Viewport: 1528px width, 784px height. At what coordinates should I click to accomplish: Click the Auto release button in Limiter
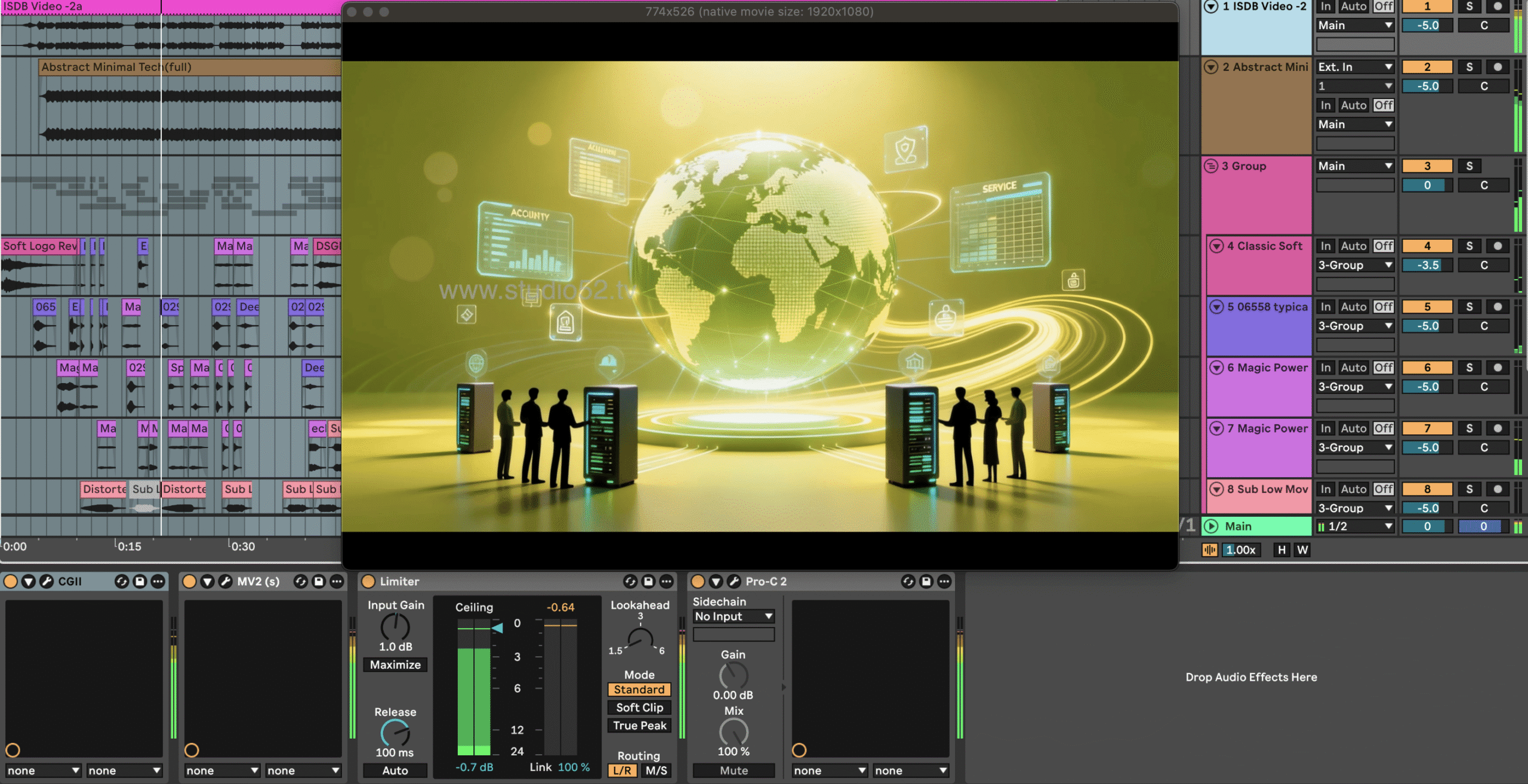(395, 770)
